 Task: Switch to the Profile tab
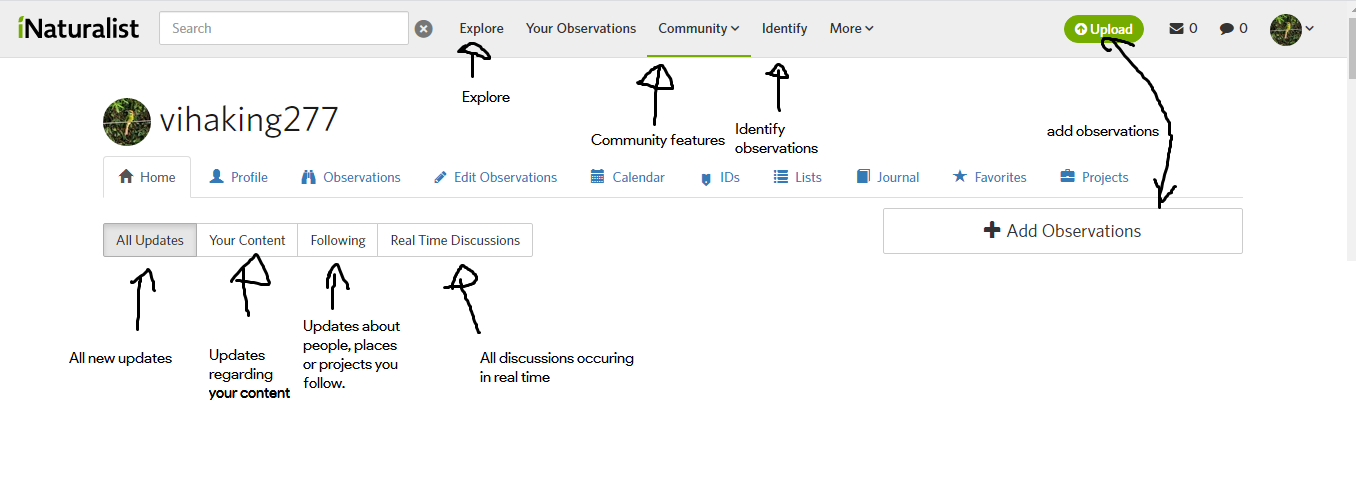coord(238,177)
